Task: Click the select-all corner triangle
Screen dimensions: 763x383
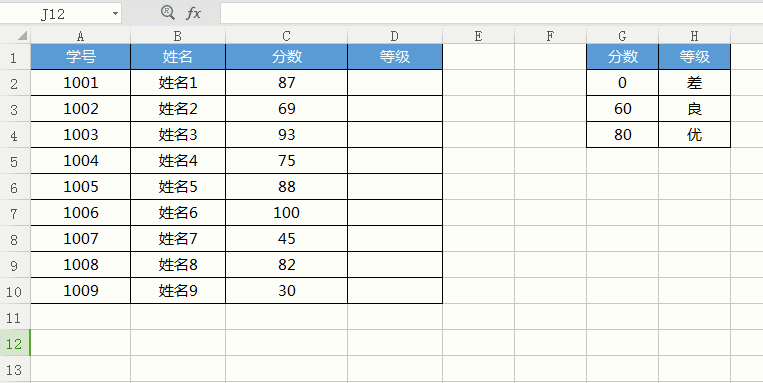Action: click(x=22, y=36)
